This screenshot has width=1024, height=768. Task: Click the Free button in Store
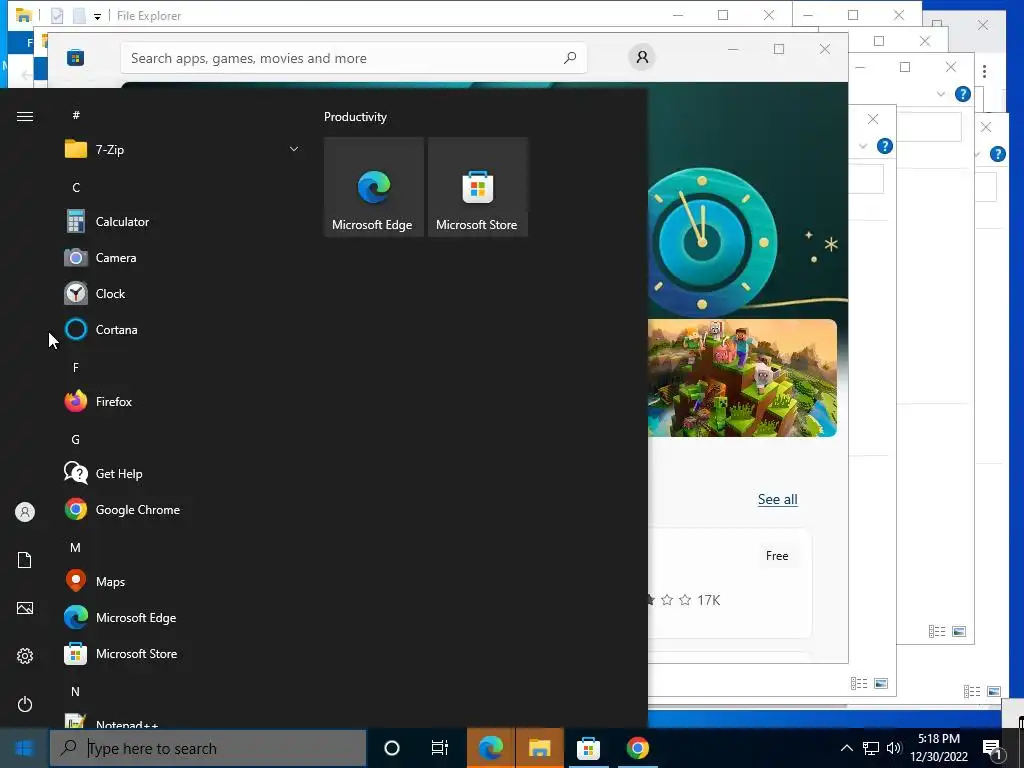(776, 556)
